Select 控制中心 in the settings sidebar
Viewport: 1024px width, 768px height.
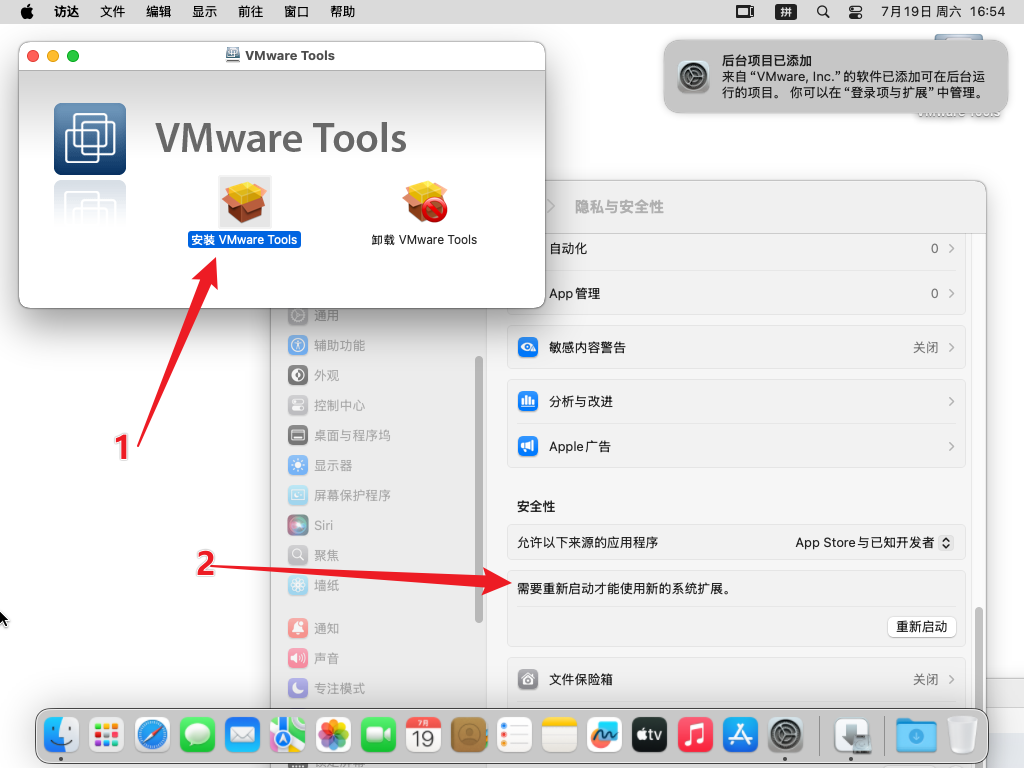tap(381, 406)
